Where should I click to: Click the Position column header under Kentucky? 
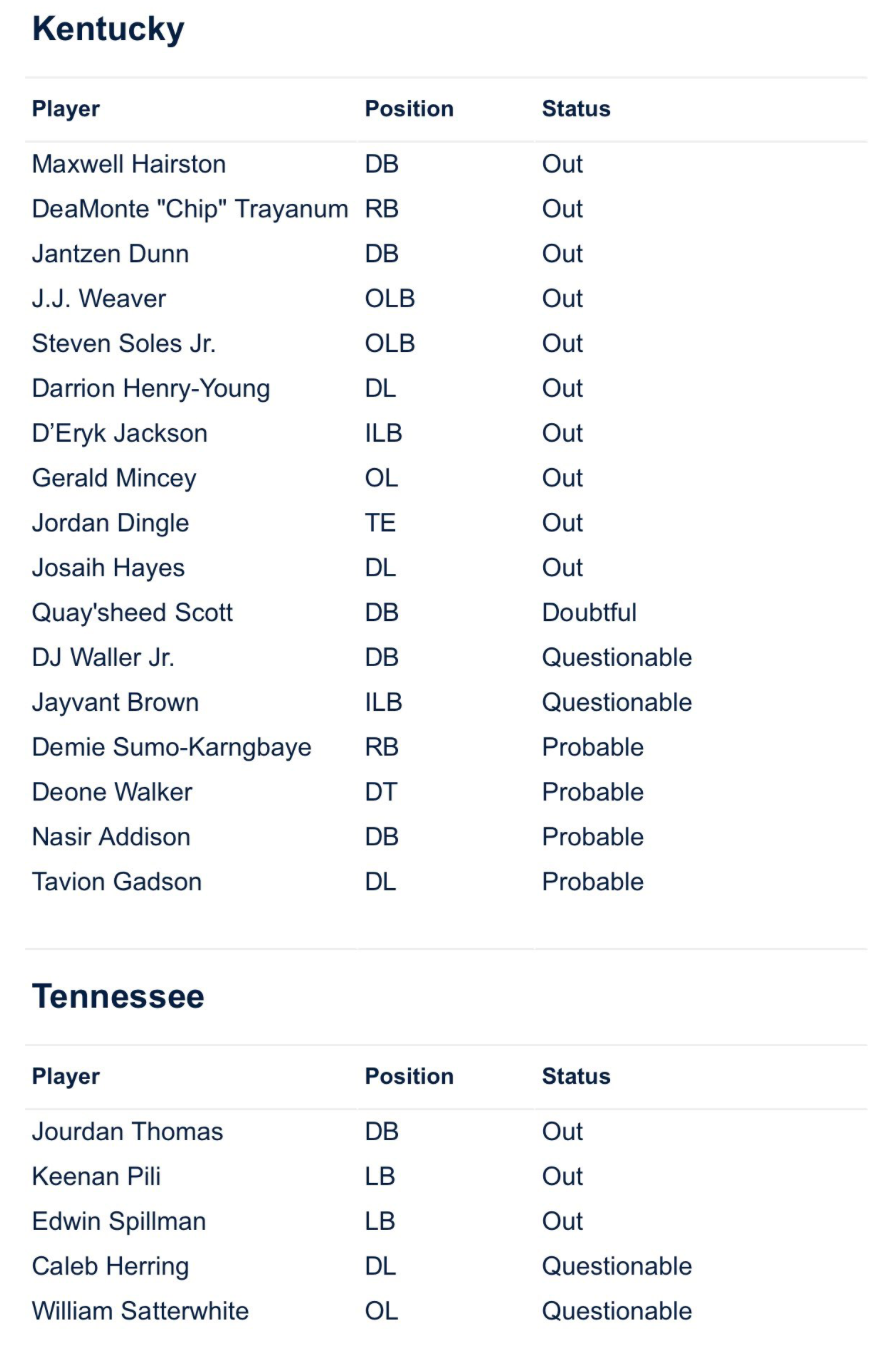pyautogui.click(x=409, y=109)
